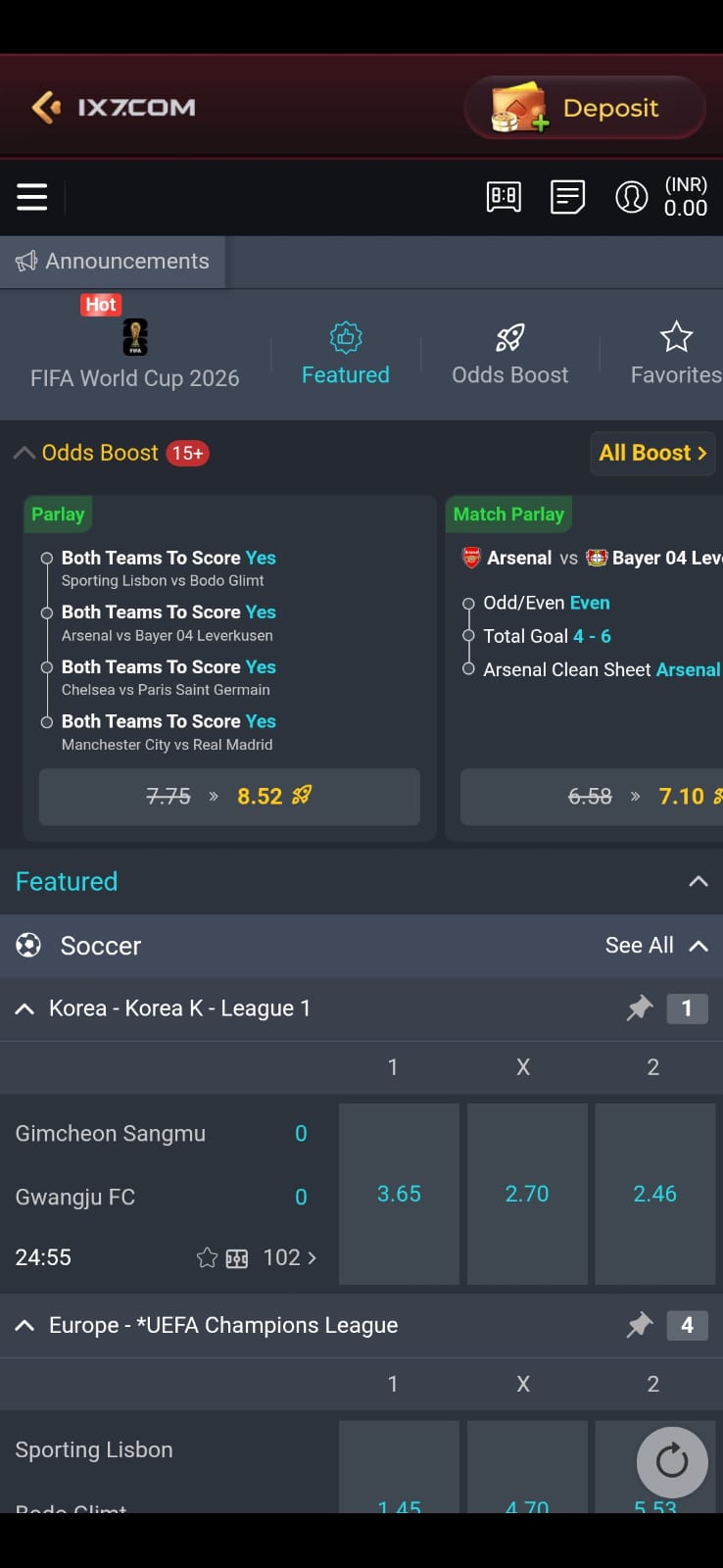Open See All soccer matches
This screenshot has width=723, height=1568.
639,945
